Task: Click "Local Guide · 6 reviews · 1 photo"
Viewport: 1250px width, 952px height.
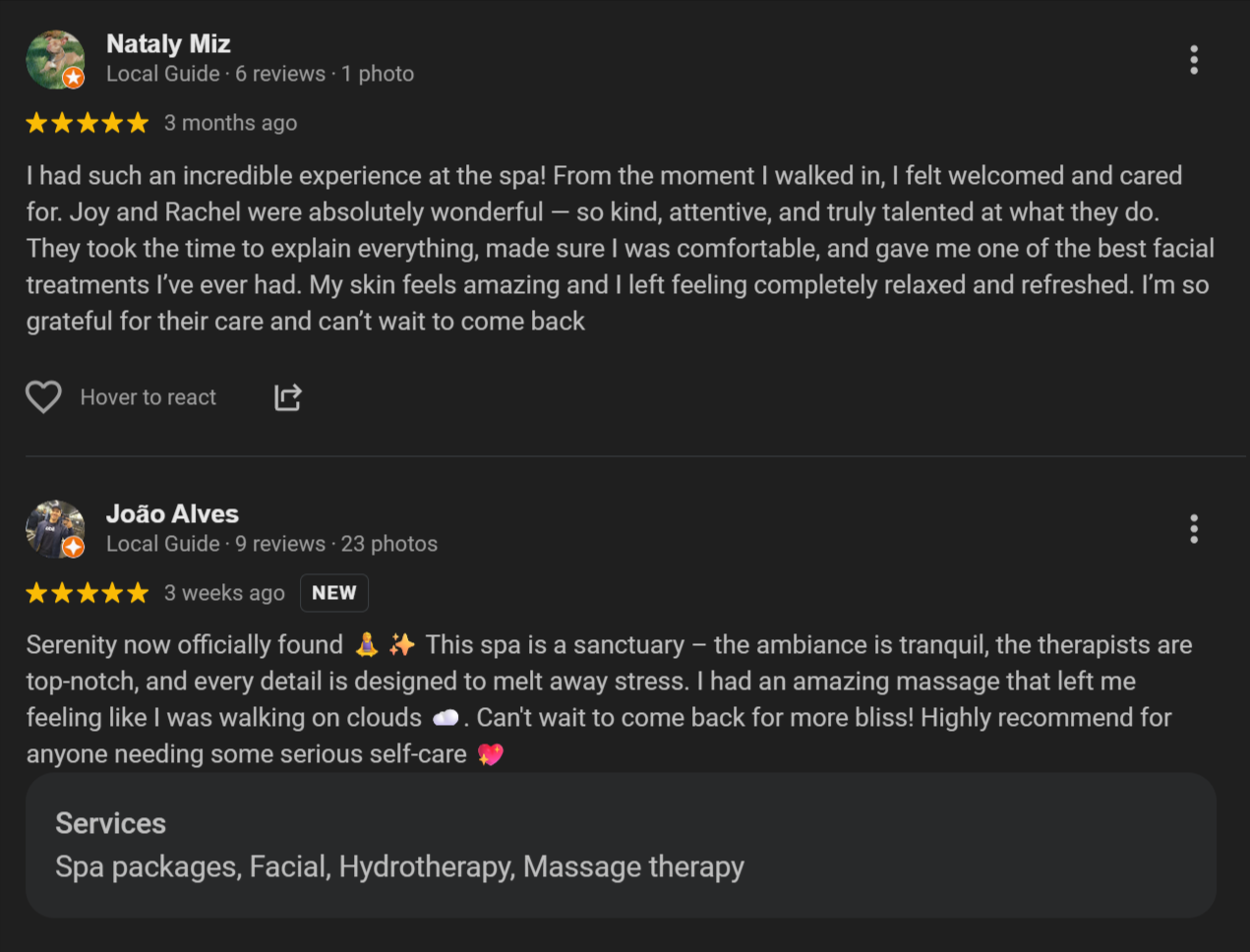Action: pos(260,74)
